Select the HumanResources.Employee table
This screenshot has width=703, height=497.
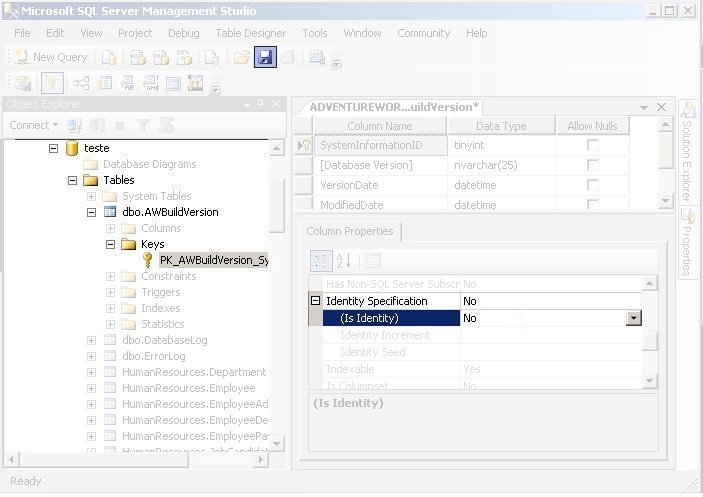coord(188,389)
